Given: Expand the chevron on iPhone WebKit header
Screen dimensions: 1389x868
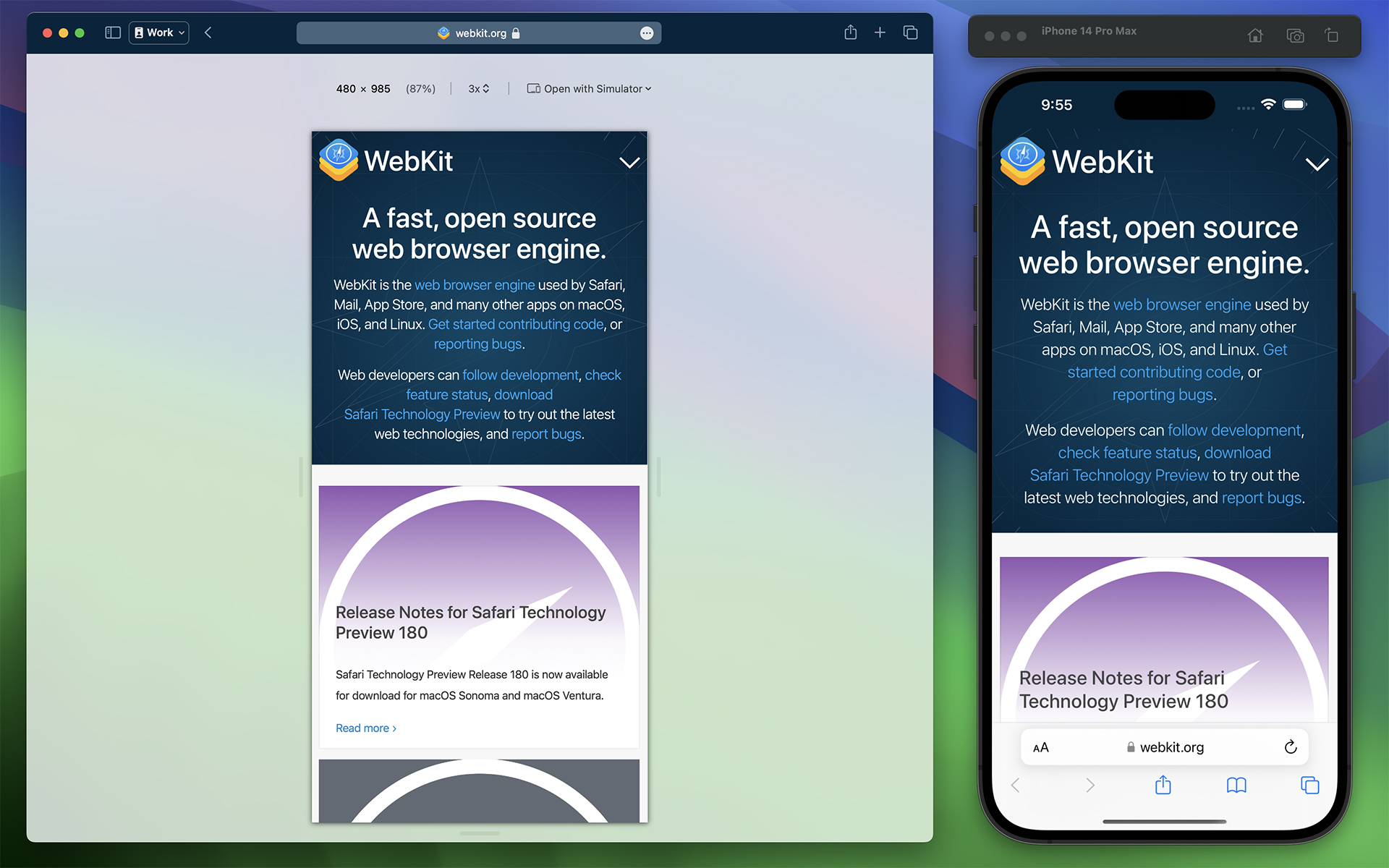Looking at the screenshot, I should click(x=1315, y=162).
